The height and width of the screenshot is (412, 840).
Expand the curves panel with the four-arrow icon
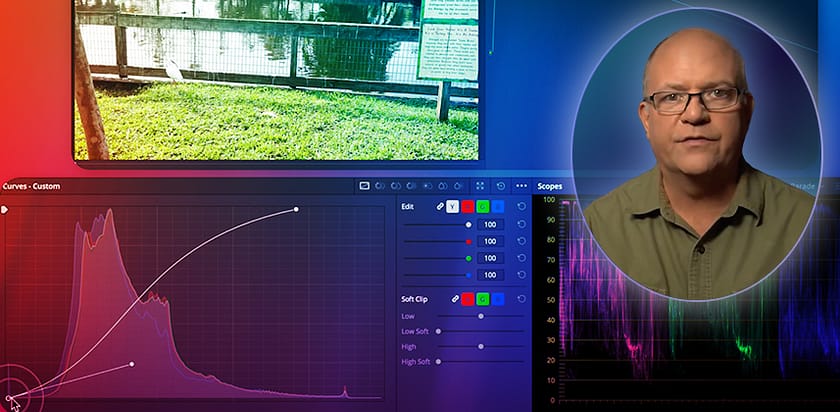click(x=480, y=186)
